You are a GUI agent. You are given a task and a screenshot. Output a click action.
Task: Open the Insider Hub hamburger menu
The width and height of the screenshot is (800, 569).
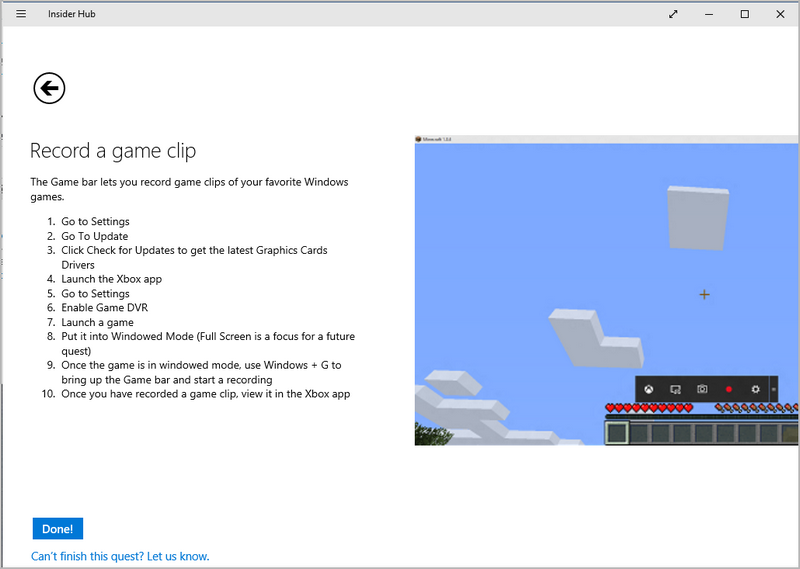21,14
